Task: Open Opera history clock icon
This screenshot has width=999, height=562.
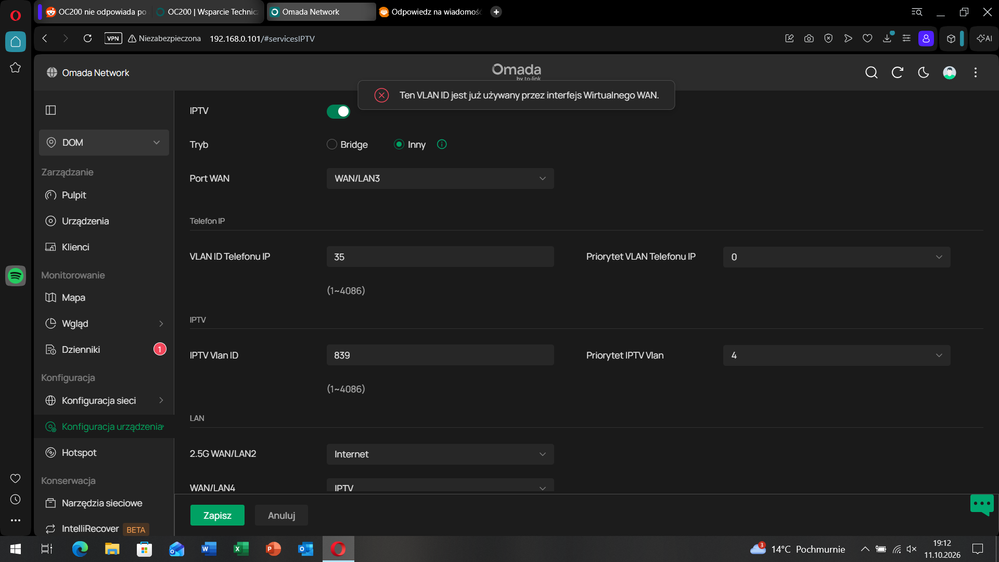Action: pos(15,500)
